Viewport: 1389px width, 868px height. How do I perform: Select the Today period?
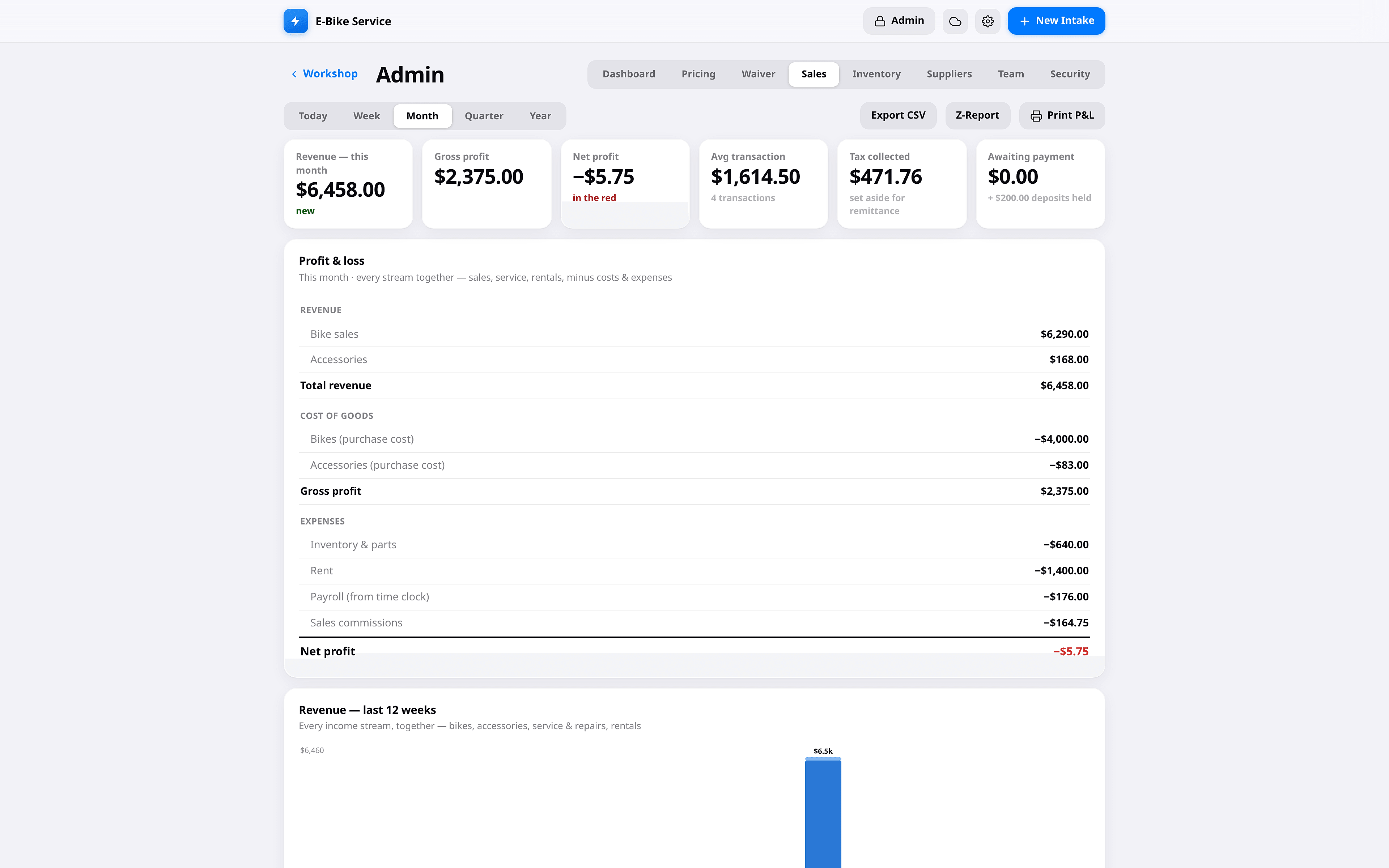click(x=313, y=116)
